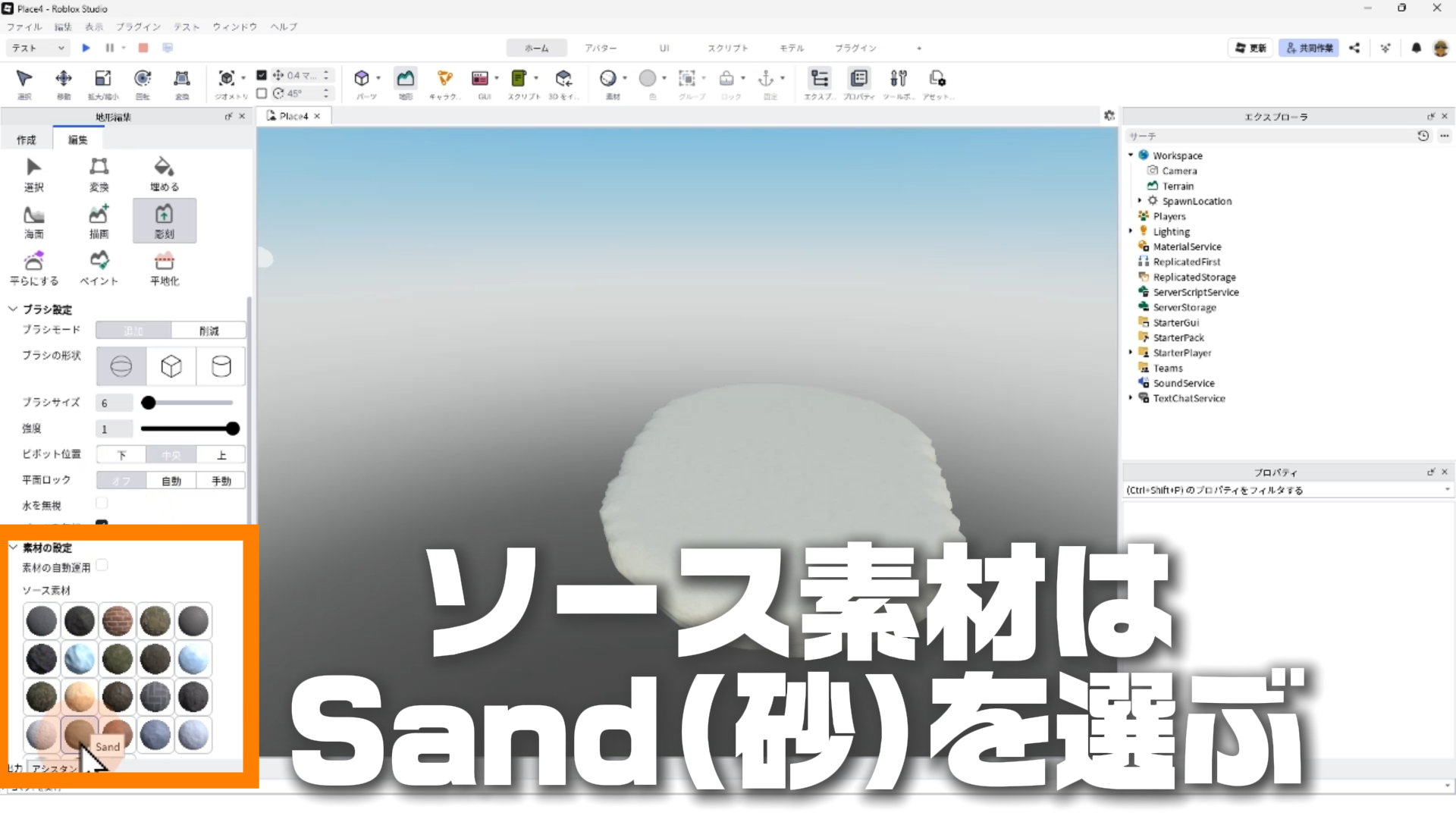Screen dimensions: 1456x819
Task: Toggle the 水を無視 checkbox
Action: pos(102,504)
